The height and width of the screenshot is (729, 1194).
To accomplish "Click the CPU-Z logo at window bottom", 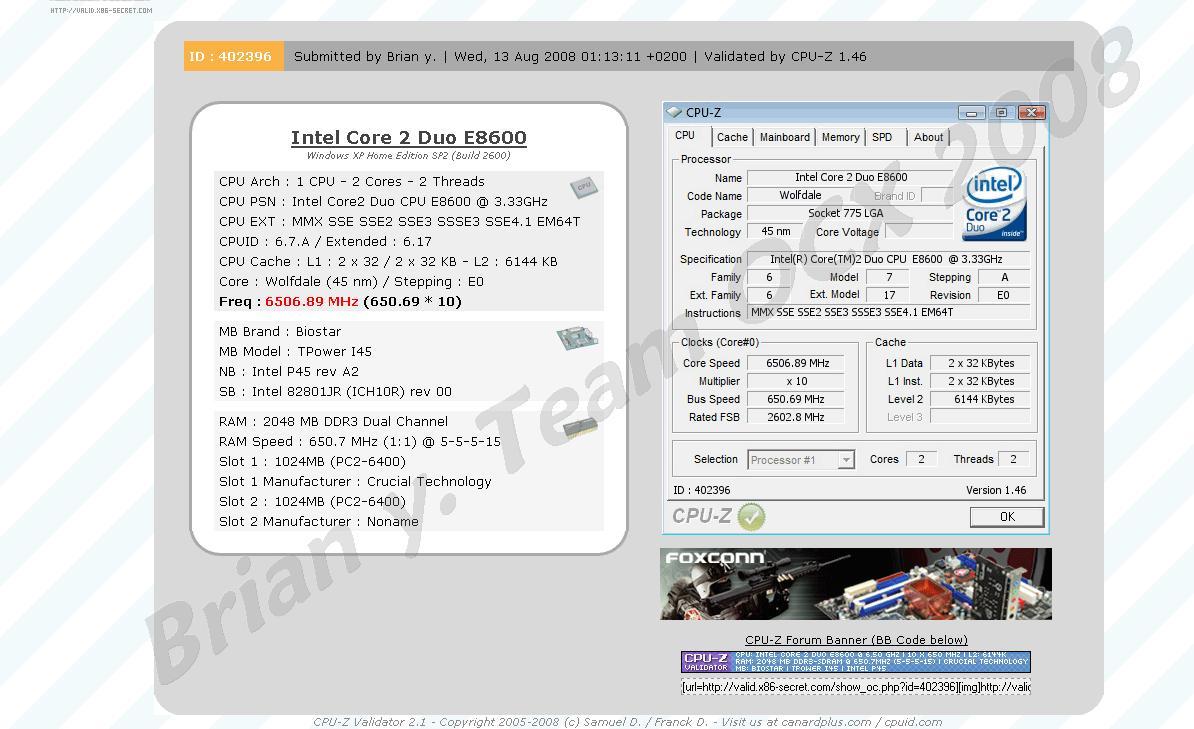I will point(701,516).
